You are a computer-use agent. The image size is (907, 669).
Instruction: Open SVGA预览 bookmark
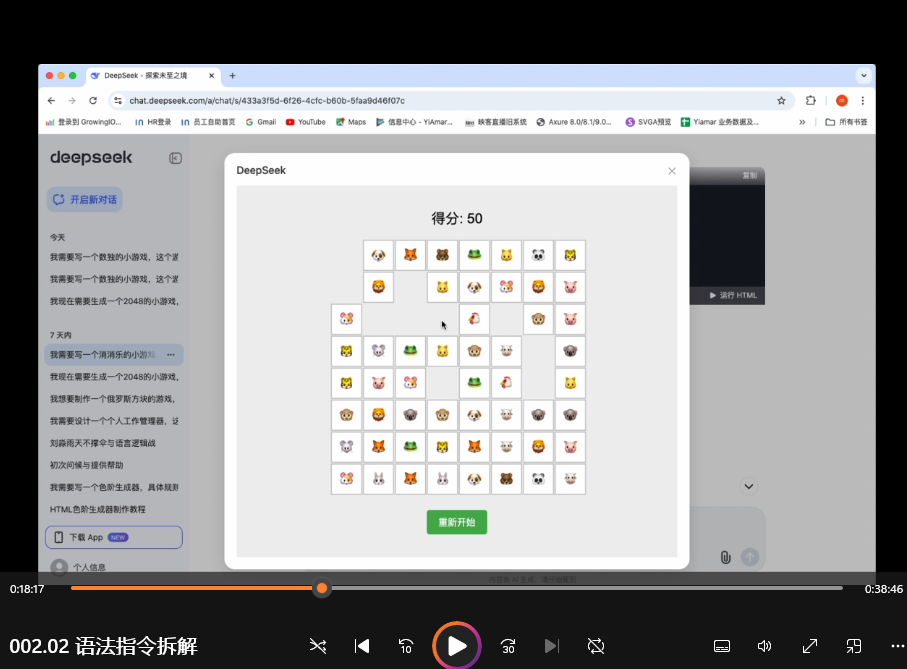(648, 122)
